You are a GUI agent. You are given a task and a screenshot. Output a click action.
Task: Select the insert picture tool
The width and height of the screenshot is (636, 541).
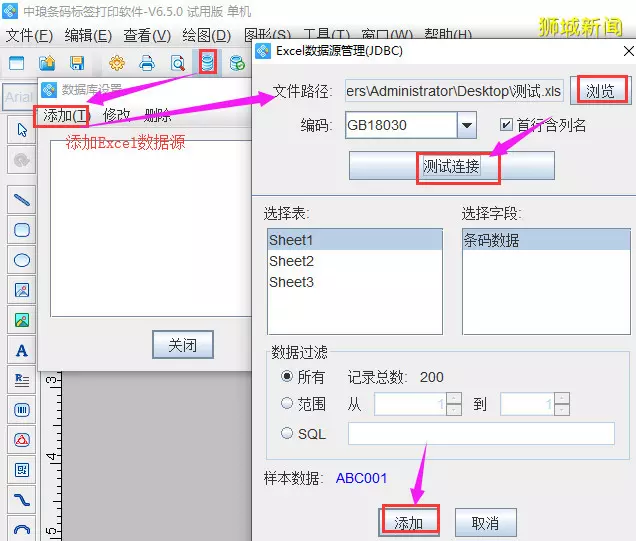click(22, 290)
